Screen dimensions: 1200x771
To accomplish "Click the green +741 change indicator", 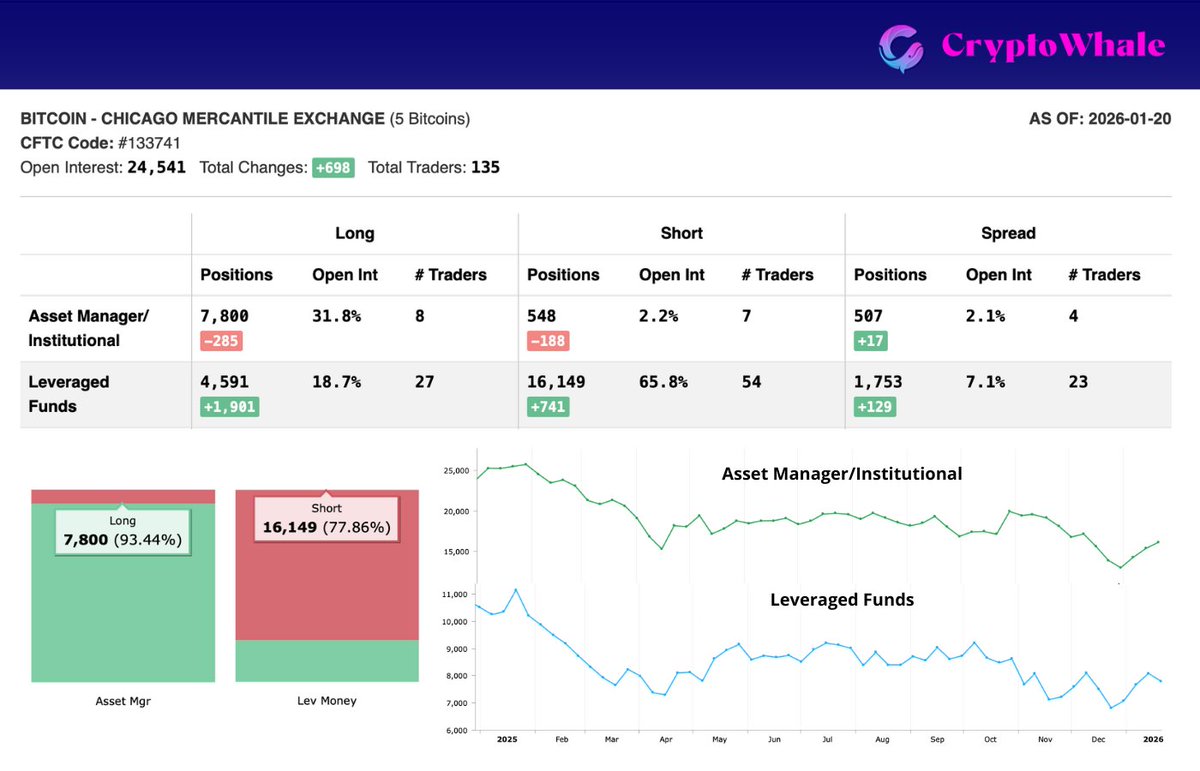I will pyautogui.click(x=548, y=406).
